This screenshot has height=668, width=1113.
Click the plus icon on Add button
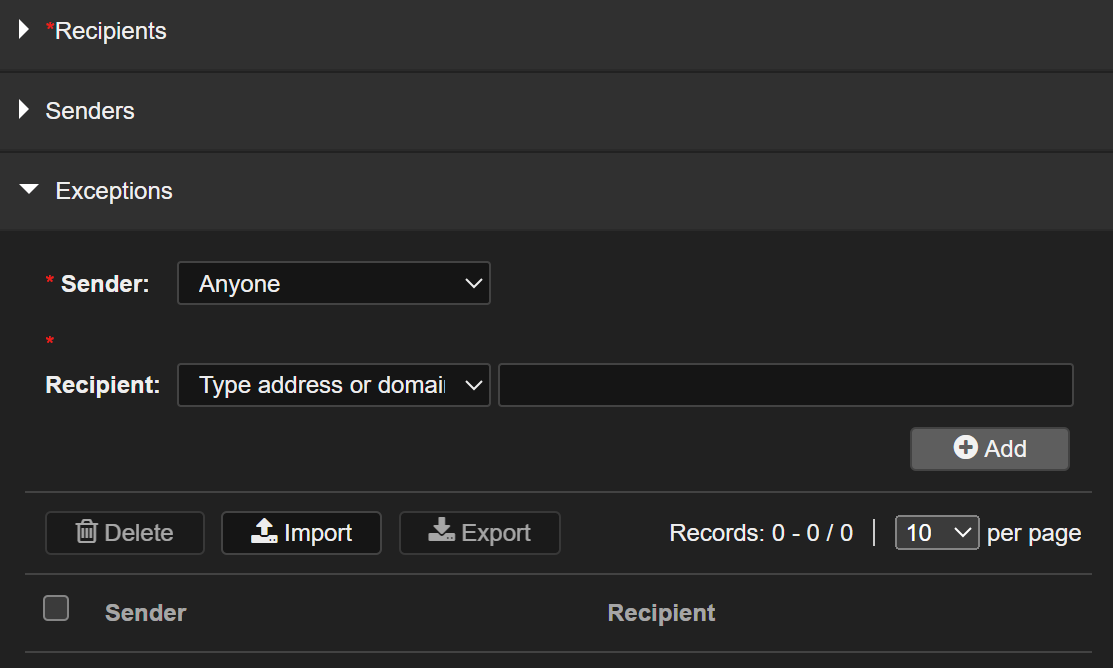[x=965, y=448]
